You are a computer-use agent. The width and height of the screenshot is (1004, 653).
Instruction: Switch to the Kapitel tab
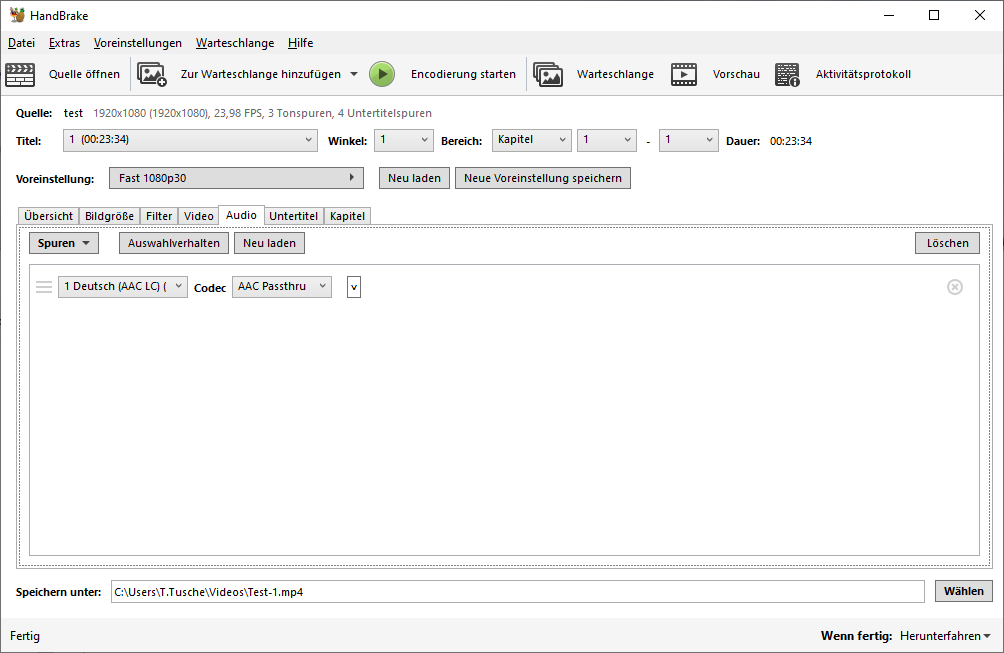point(347,216)
